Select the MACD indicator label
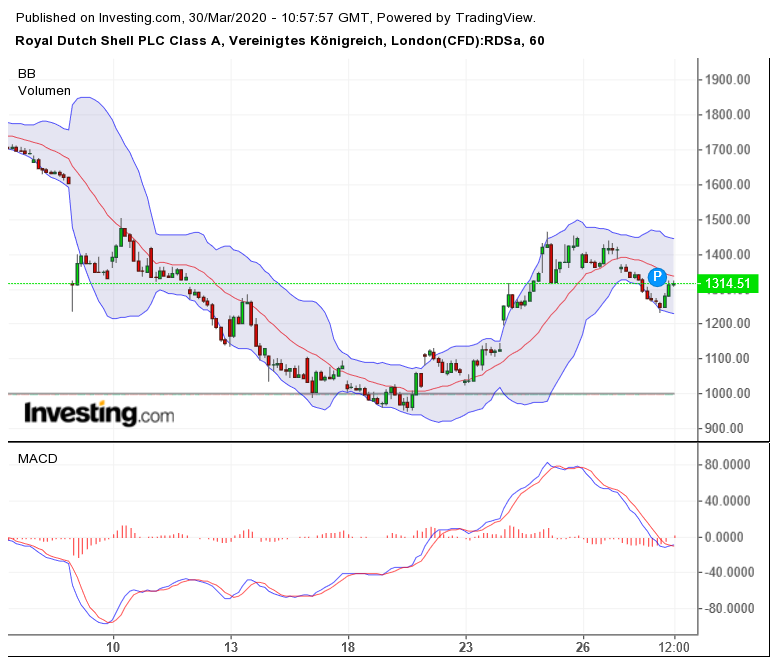 click(x=38, y=459)
